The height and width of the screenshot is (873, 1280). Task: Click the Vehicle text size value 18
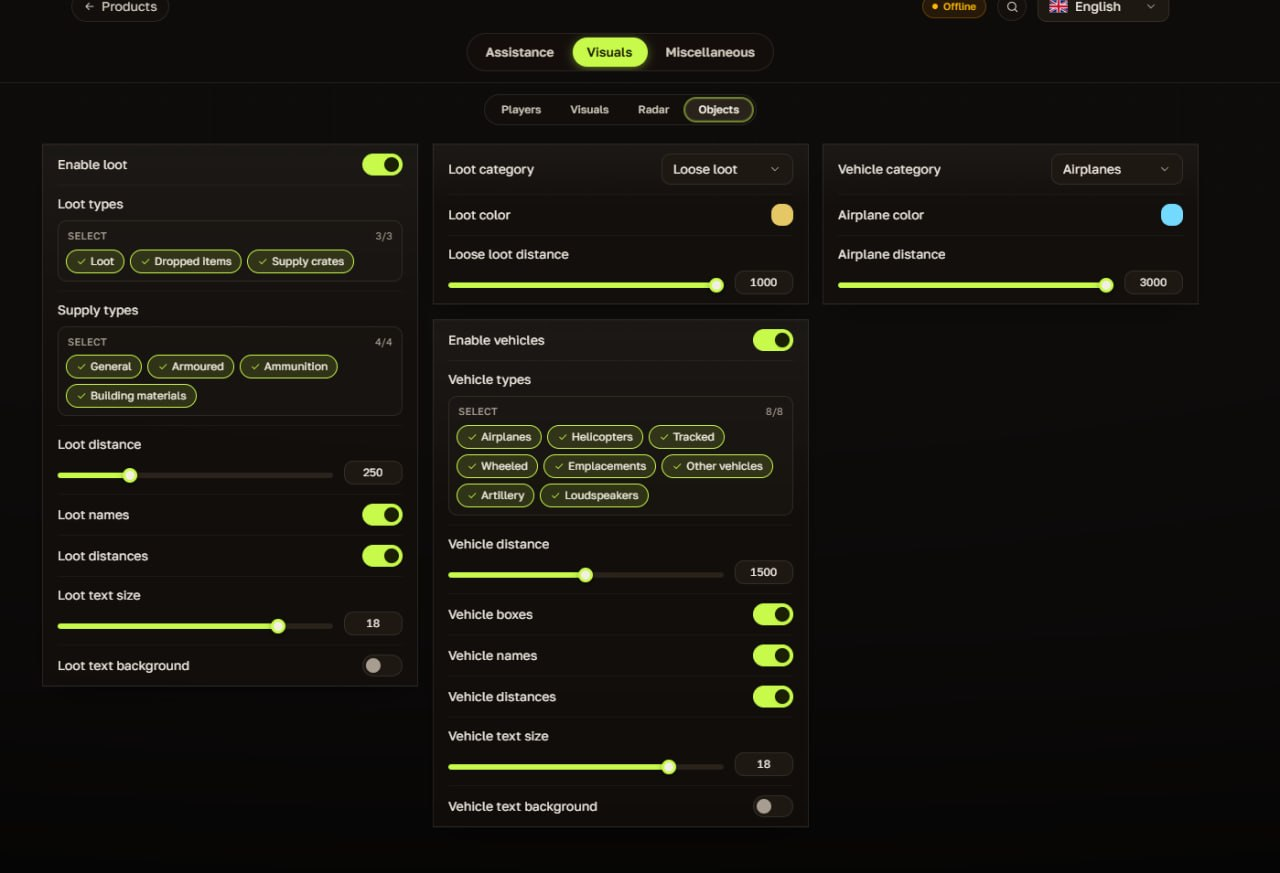pyautogui.click(x=764, y=765)
